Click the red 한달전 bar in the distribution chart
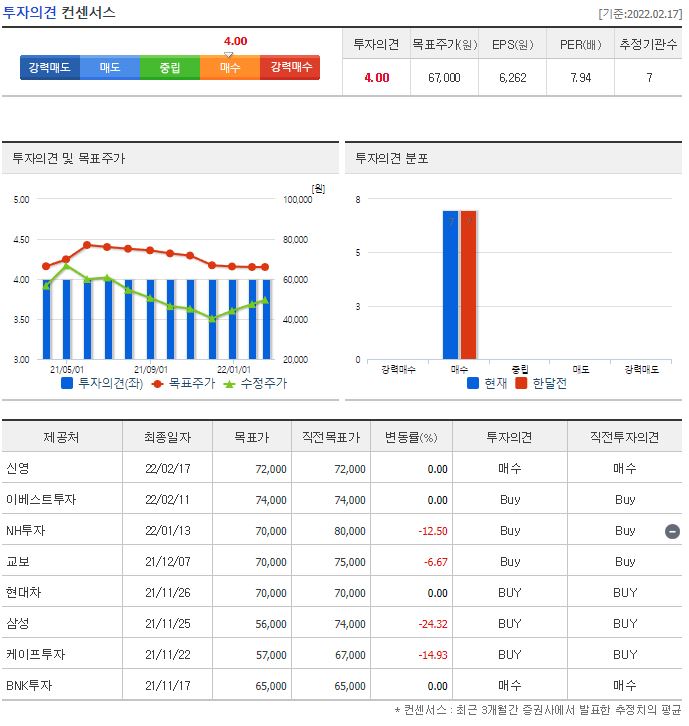The height and width of the screenshot is (726, 689). (468, 285)
